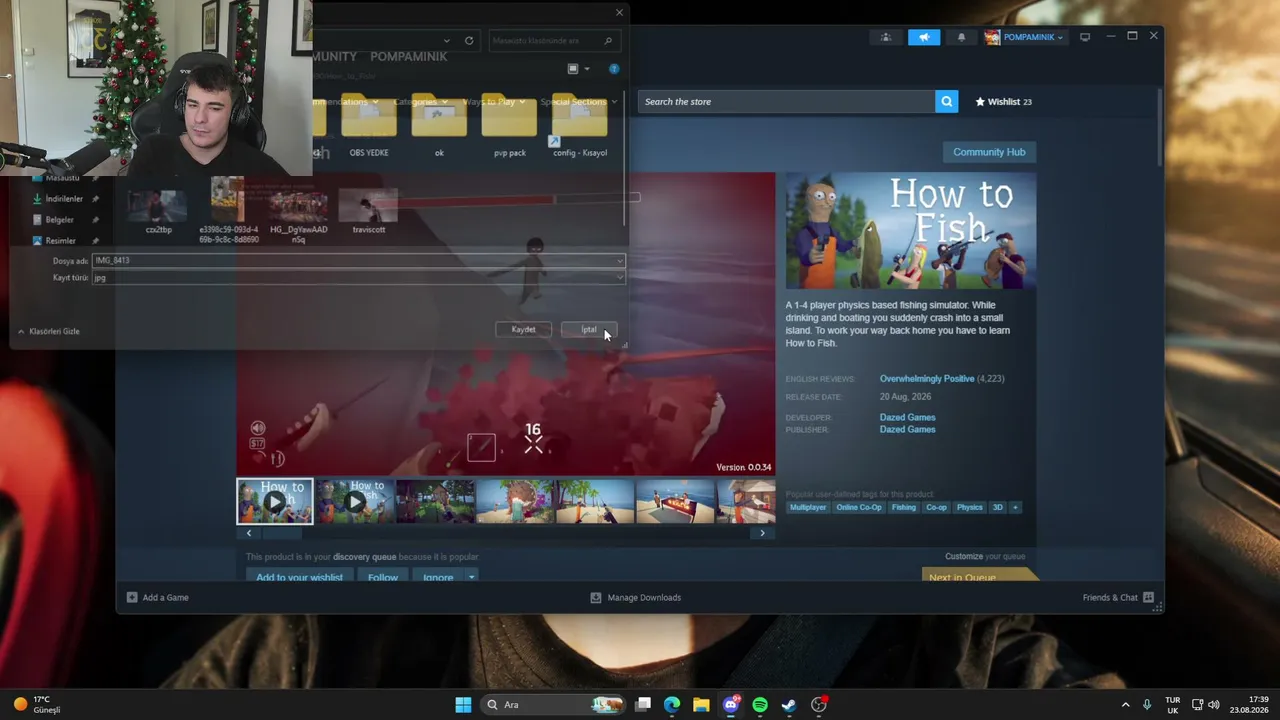Image resolution: width=1280 pixels, height=720 pixels.
Task: Expand the Dosya adı filename dropdown
Action: pos(619,261)
